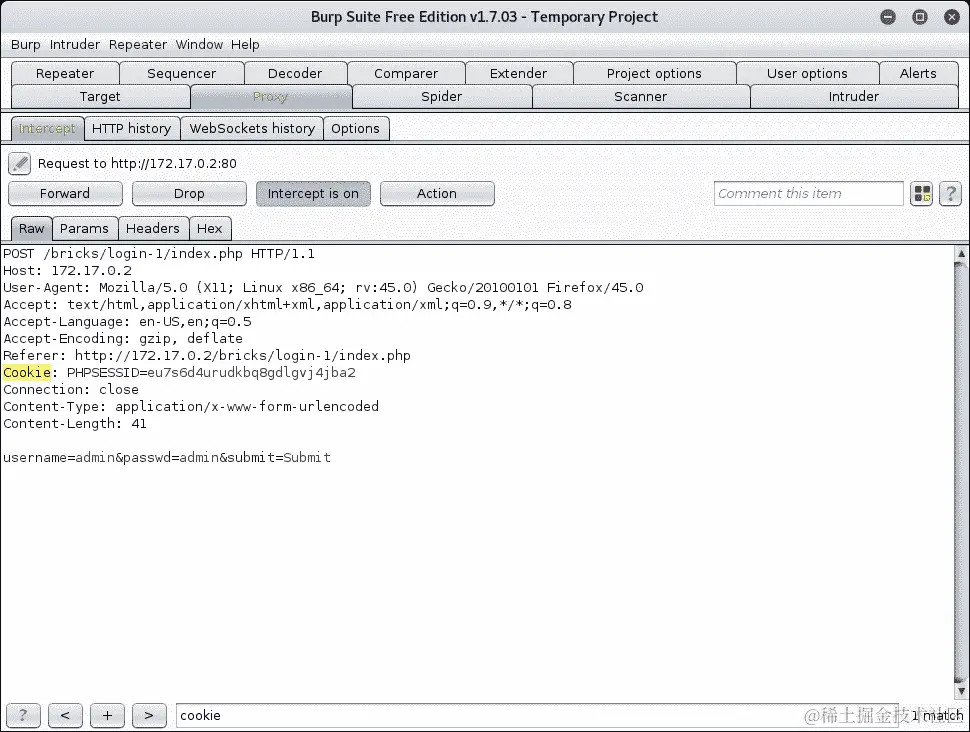Click the 'Content-Length: 41' line
This screenshot has height=732, width=970.
pyautogui.click(x=75, y=424)
